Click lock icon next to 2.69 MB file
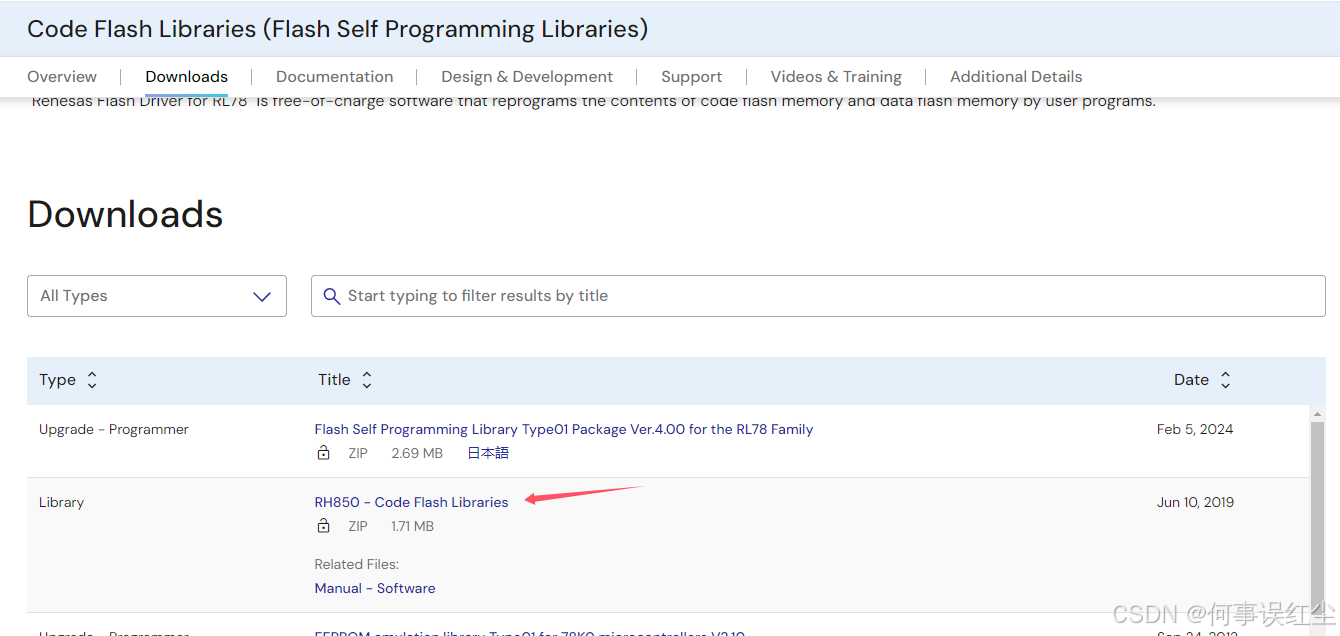The image size is (1340, 636). (x=323, y=453)
